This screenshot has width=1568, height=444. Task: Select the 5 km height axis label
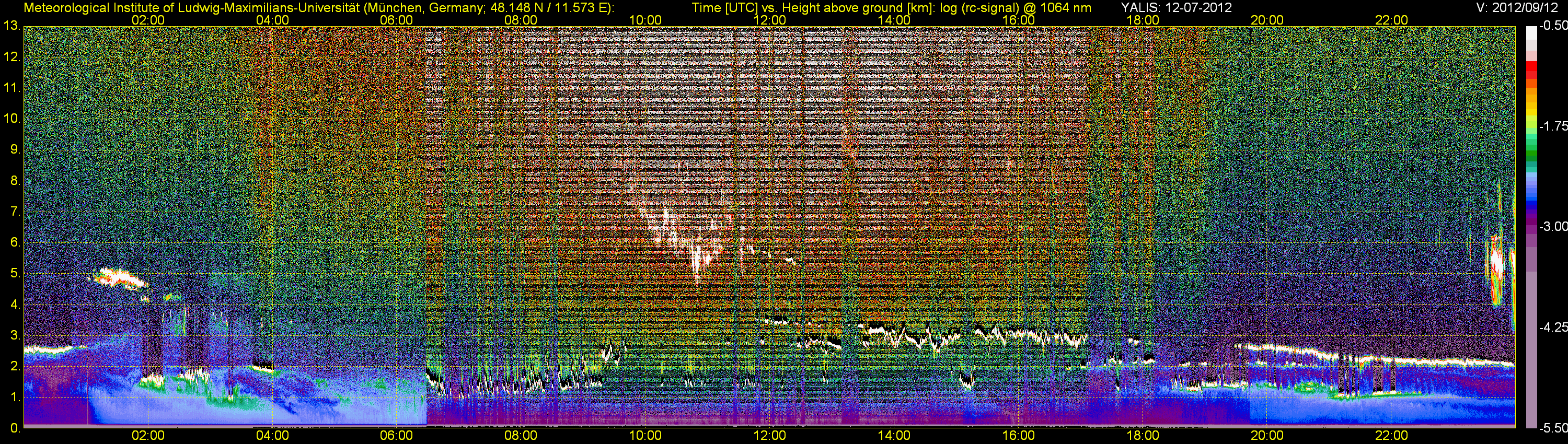(x=15, y=274)
